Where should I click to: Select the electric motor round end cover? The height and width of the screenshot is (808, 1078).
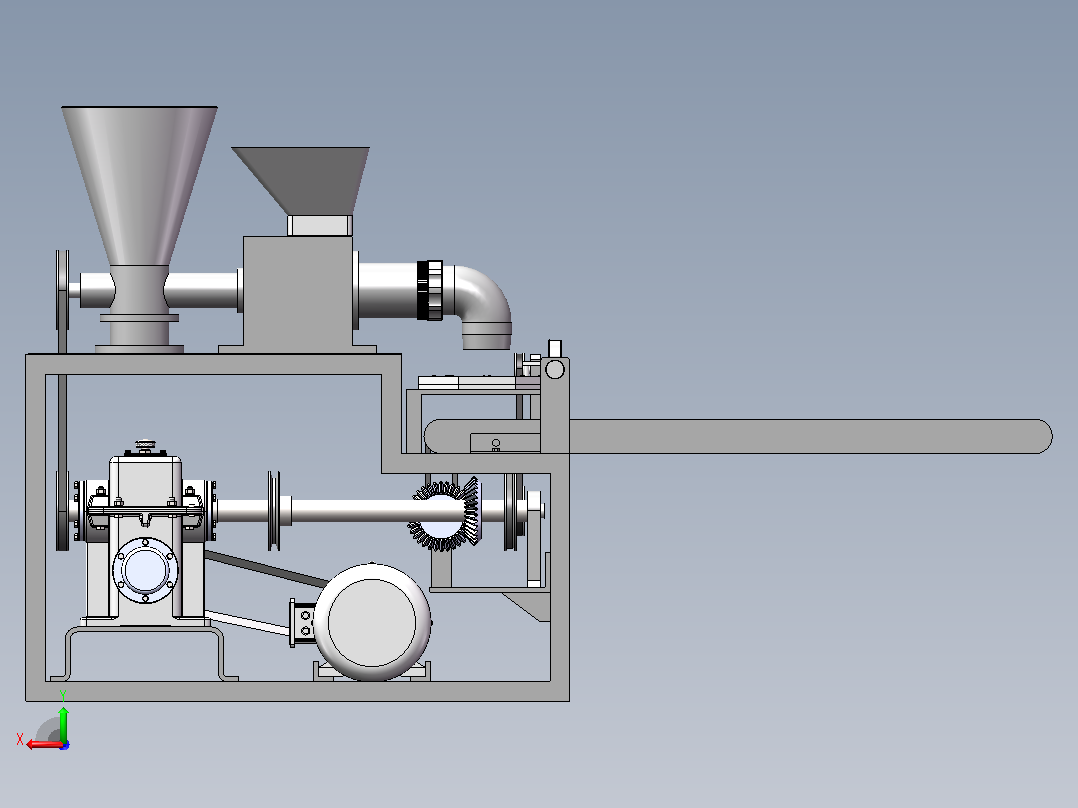[x=372, y=622]
